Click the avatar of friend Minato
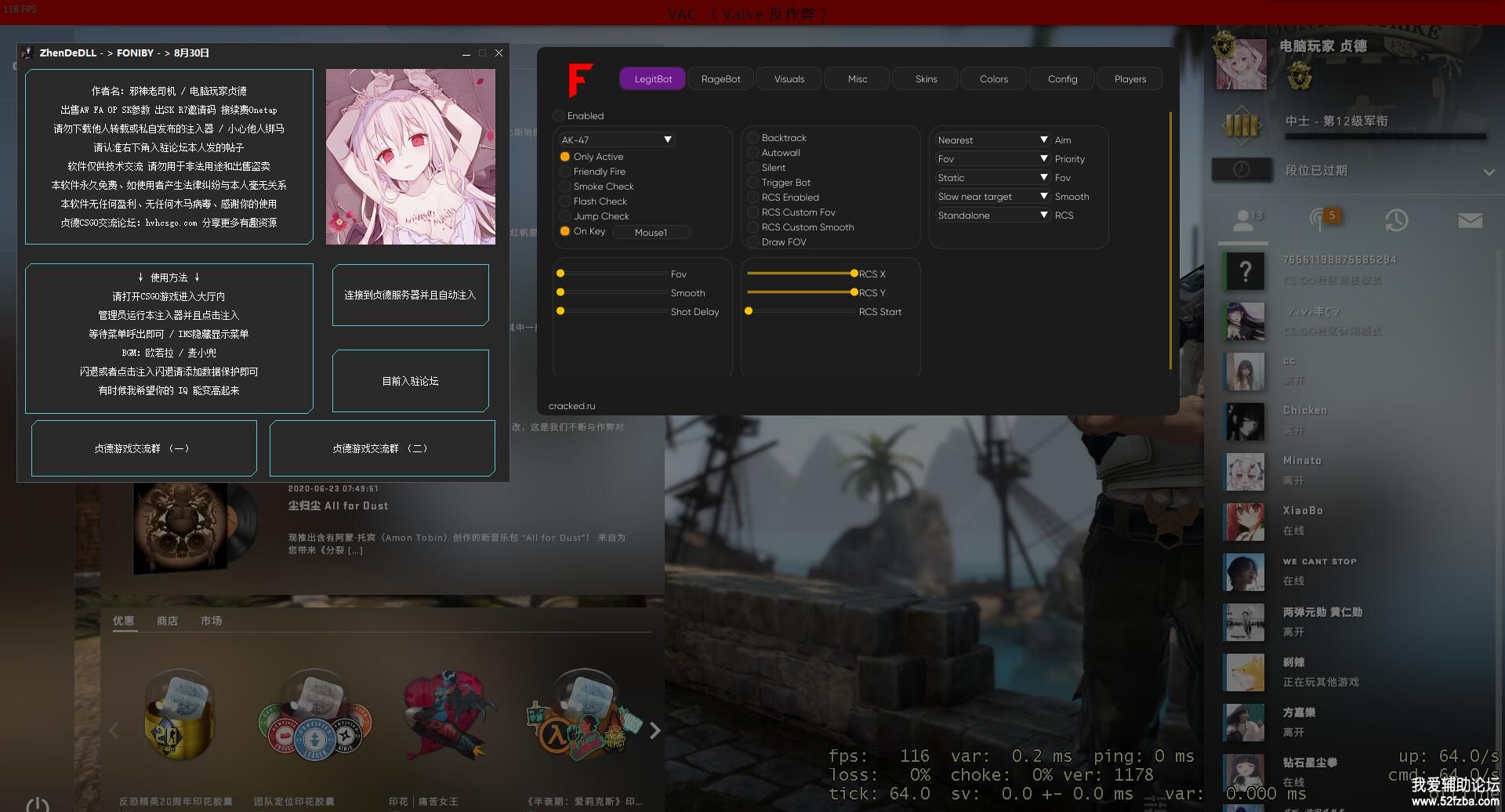1505x812 pixels. pos(1245,472)
